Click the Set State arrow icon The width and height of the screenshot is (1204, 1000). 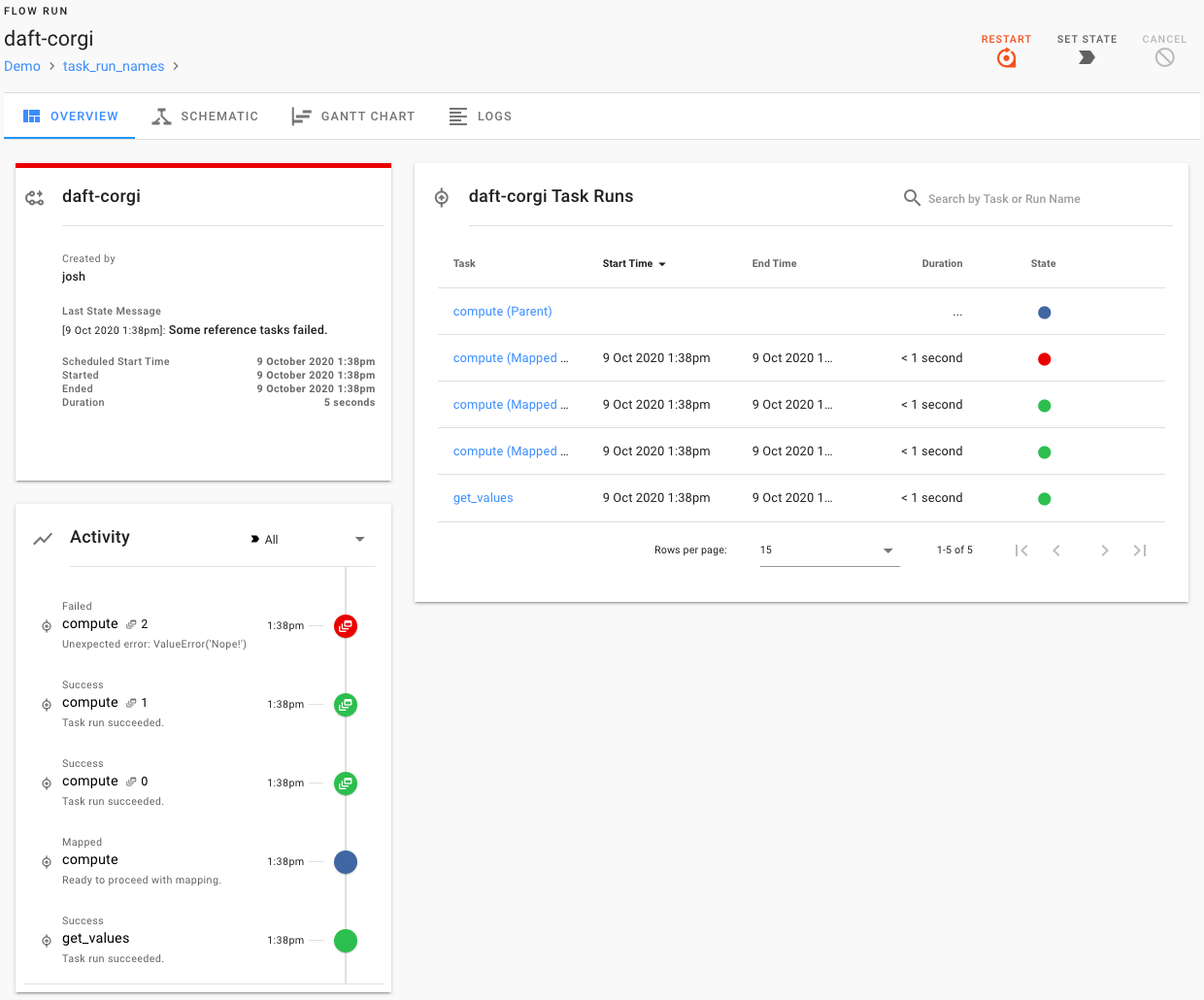[x=1087, y=58]
